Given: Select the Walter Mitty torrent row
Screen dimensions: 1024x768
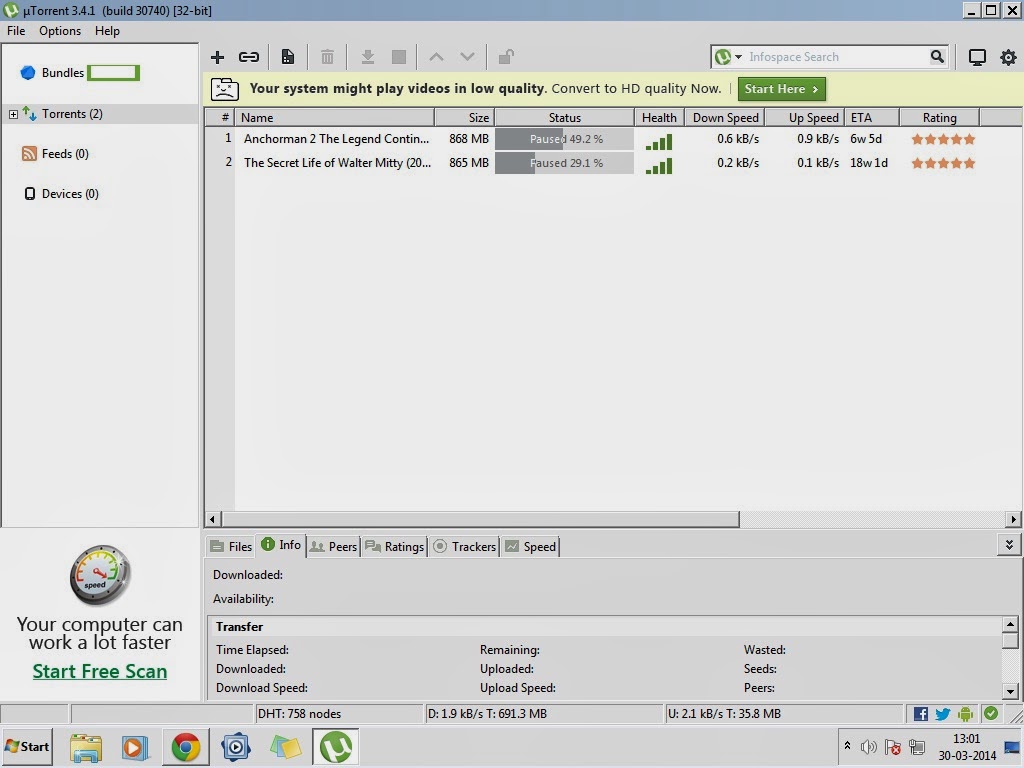Looking at the screenshot, I should tap(340, 162).
